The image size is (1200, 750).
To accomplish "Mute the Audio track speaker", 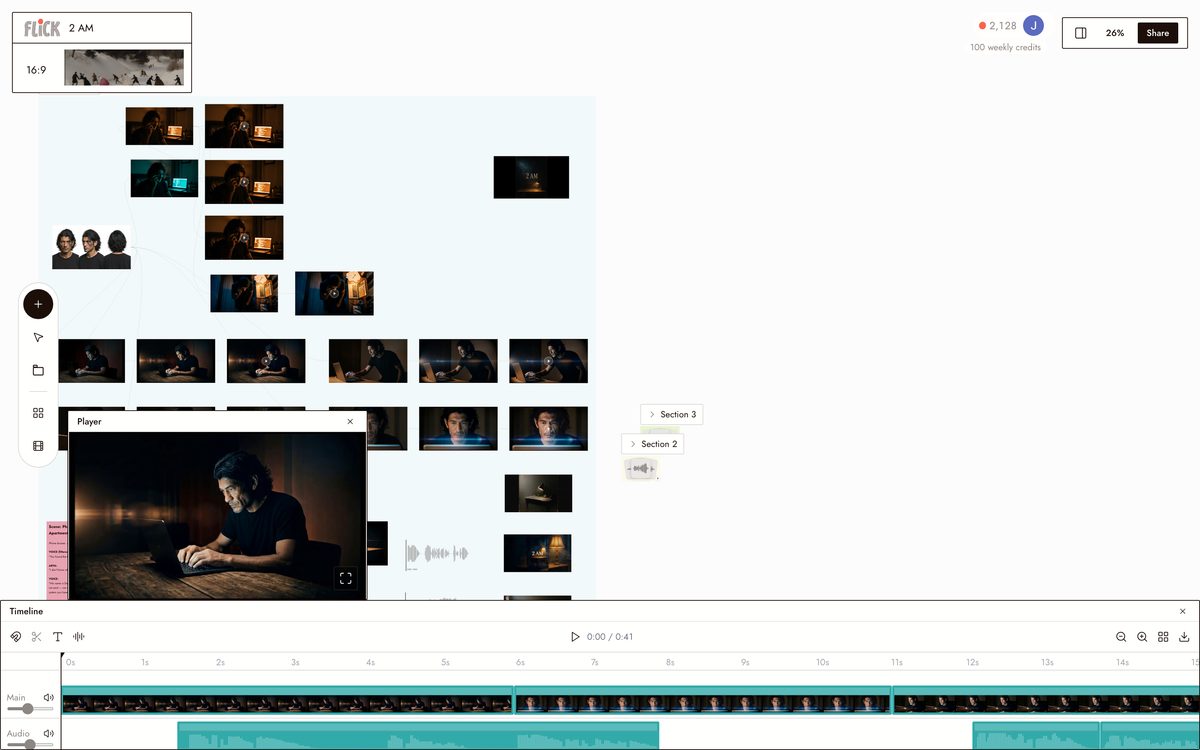I will point(48,733).
